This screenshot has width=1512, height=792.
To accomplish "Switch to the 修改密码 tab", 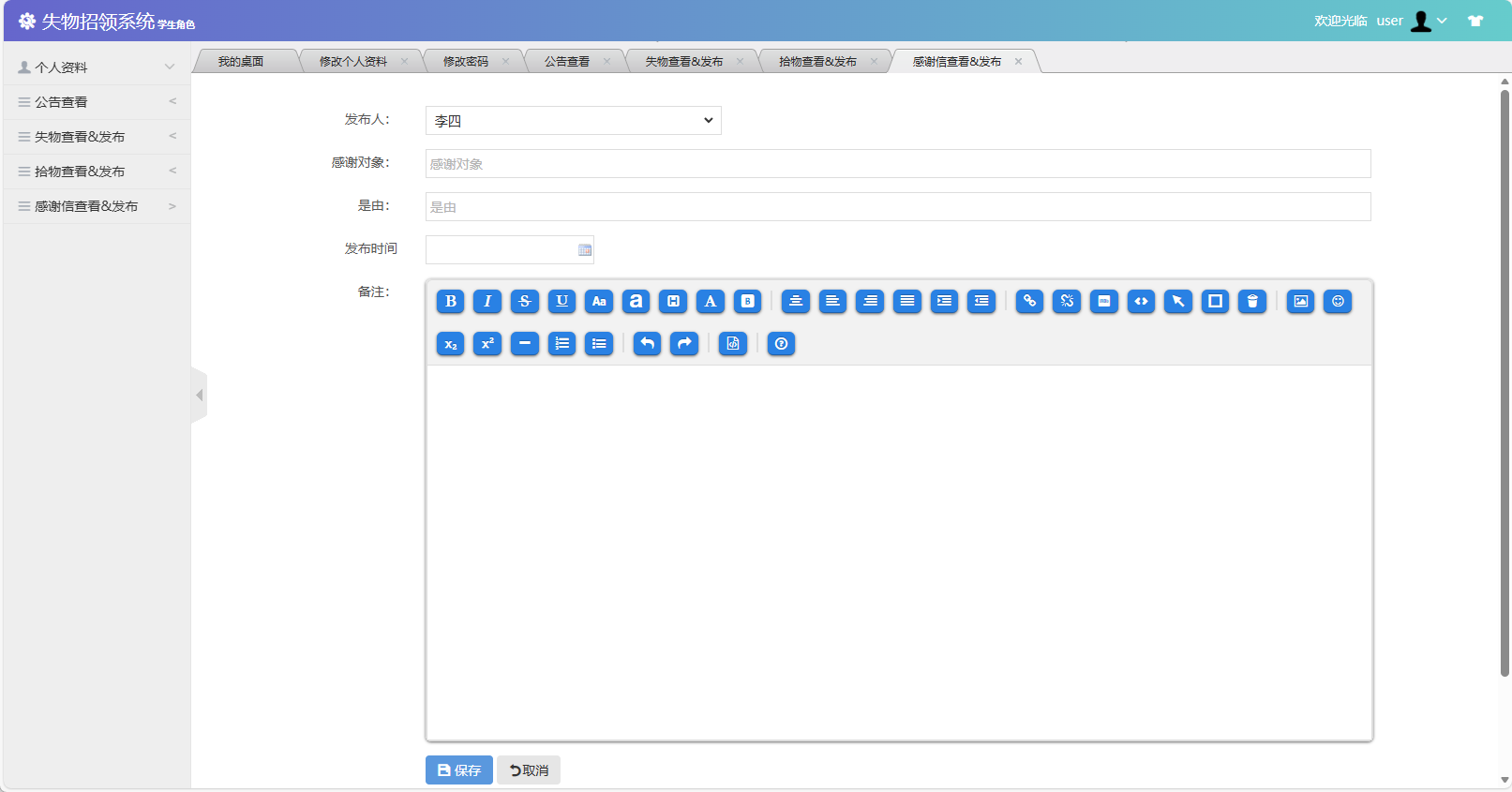I will (x=466, y=62).
